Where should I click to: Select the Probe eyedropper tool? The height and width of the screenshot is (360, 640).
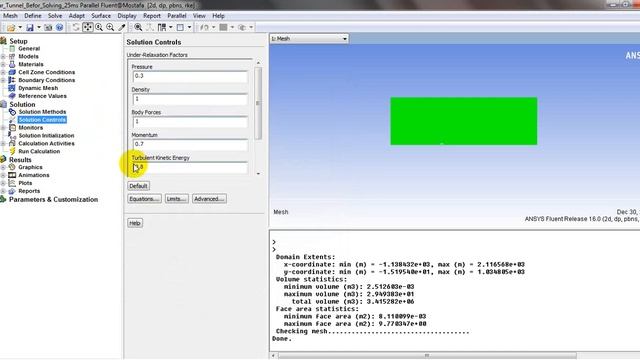point(122,27)
